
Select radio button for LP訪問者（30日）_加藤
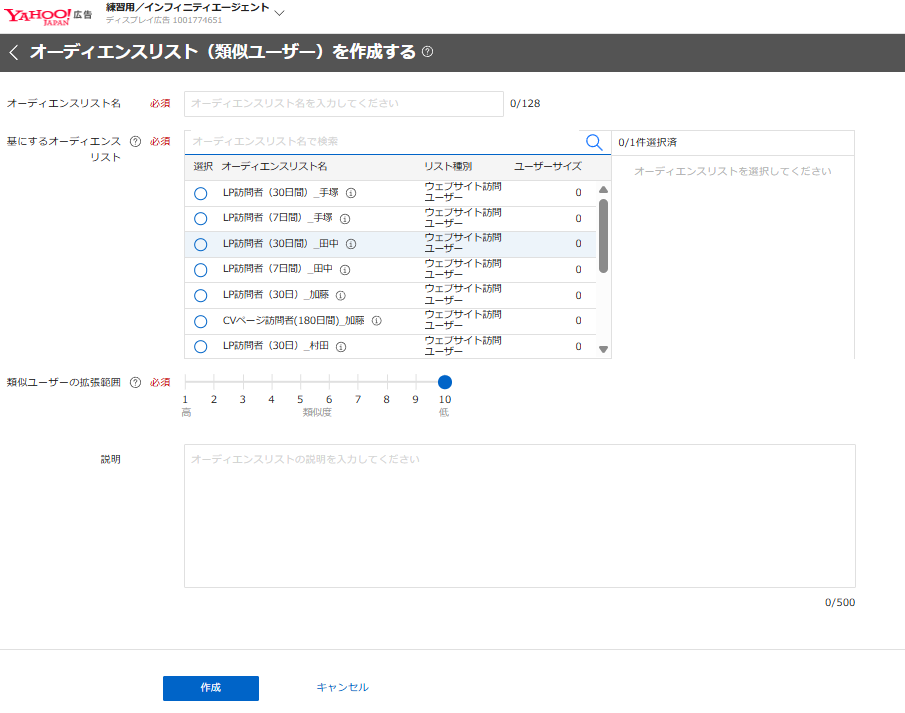pyautogui.click(x=200, y=296)
